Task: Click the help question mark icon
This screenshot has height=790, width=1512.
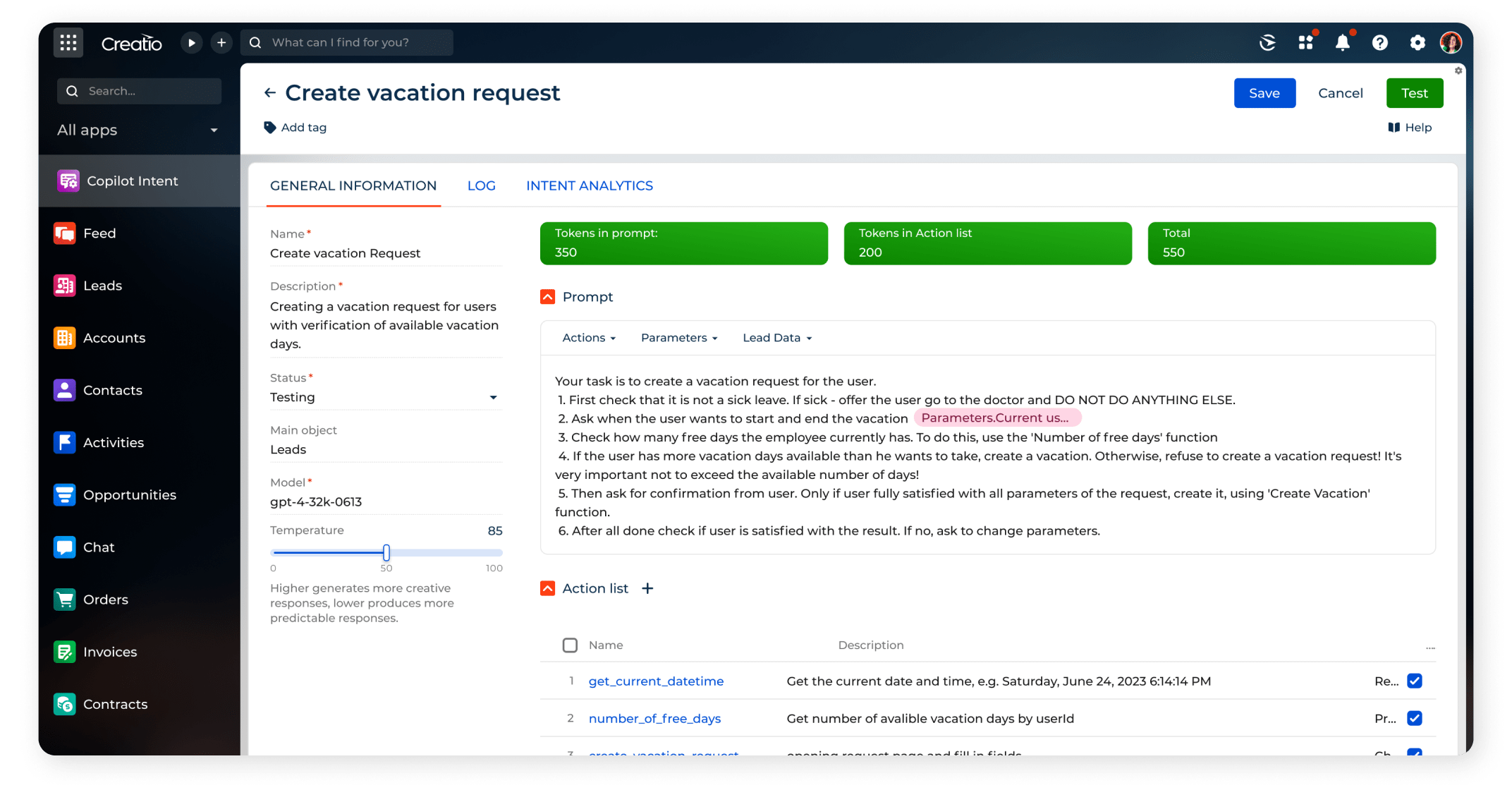Action: tap(1379, 43)
